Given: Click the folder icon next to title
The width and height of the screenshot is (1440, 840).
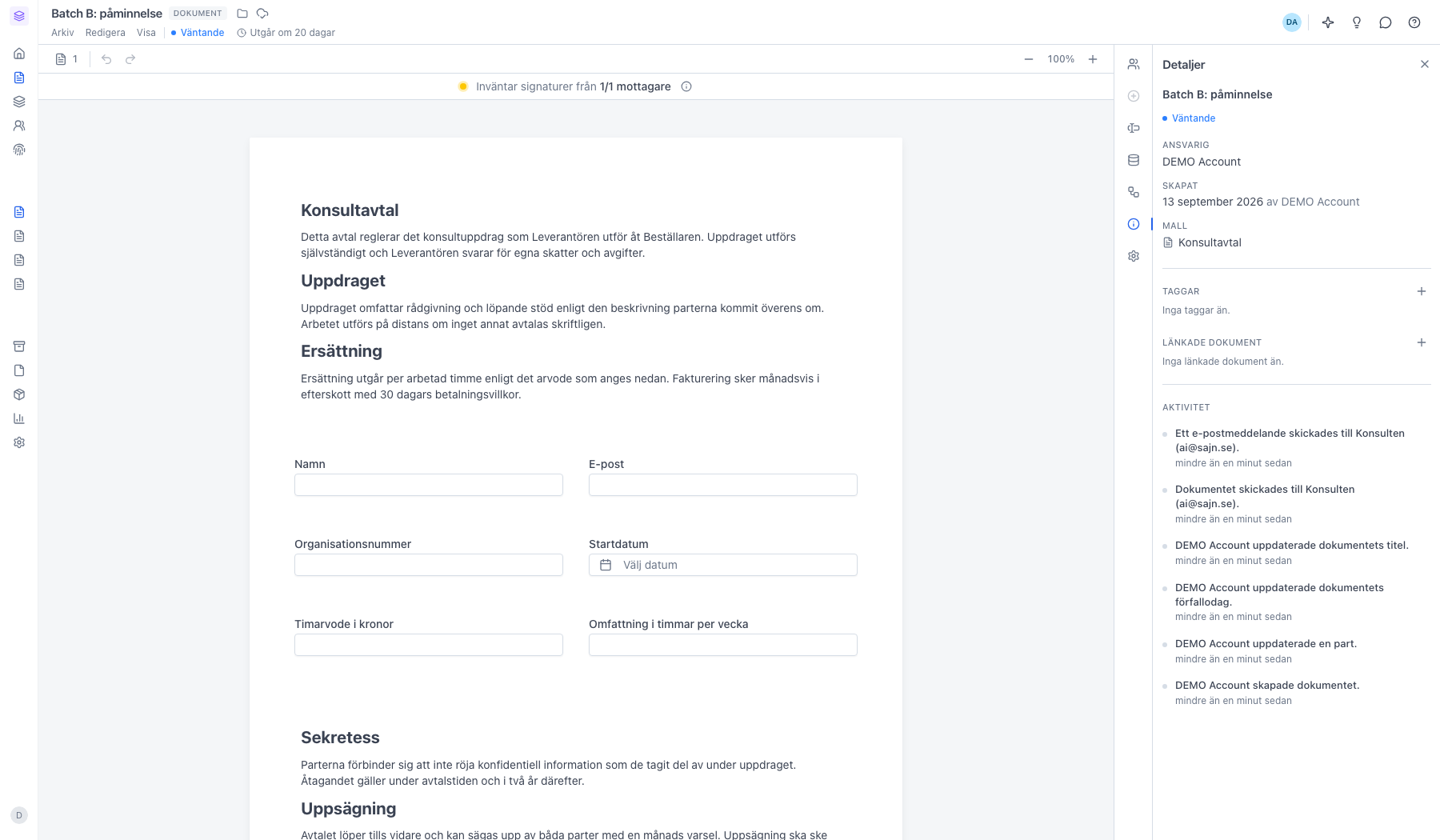Looking at the screenshot, I should pos(242,14).
